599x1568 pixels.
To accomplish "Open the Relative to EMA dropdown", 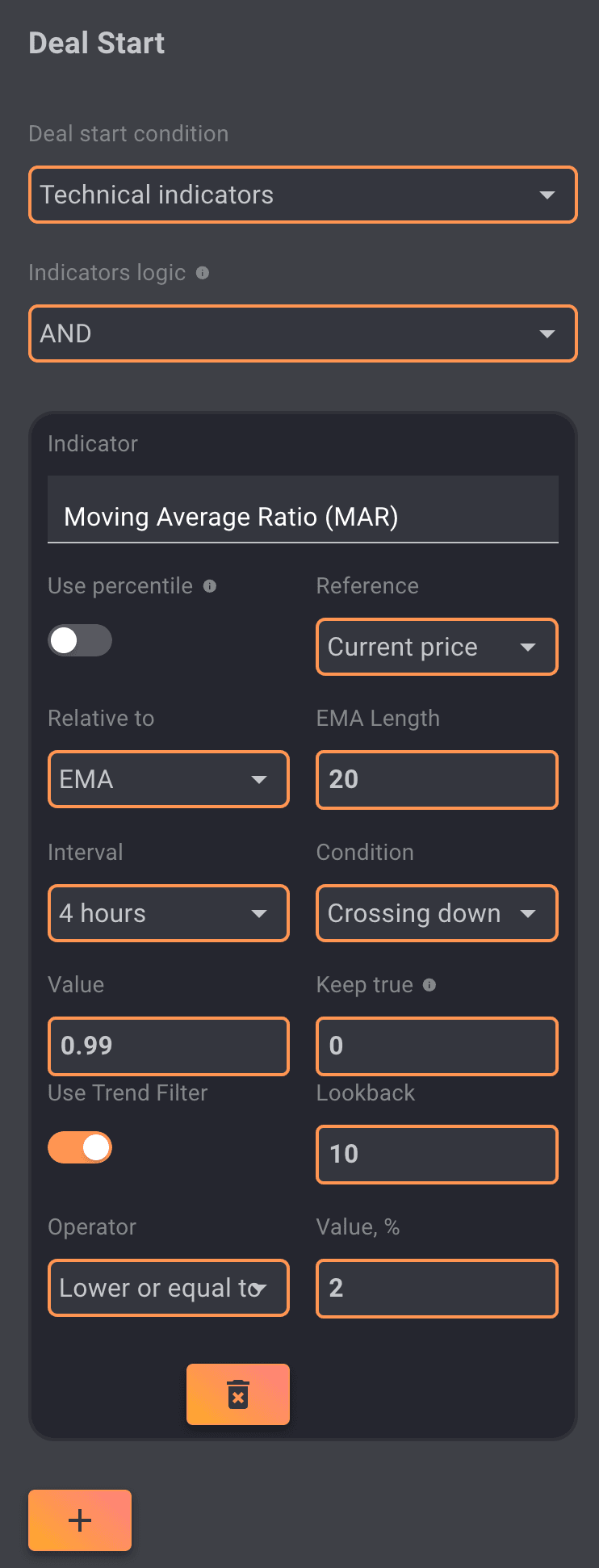I will [169, 779].
